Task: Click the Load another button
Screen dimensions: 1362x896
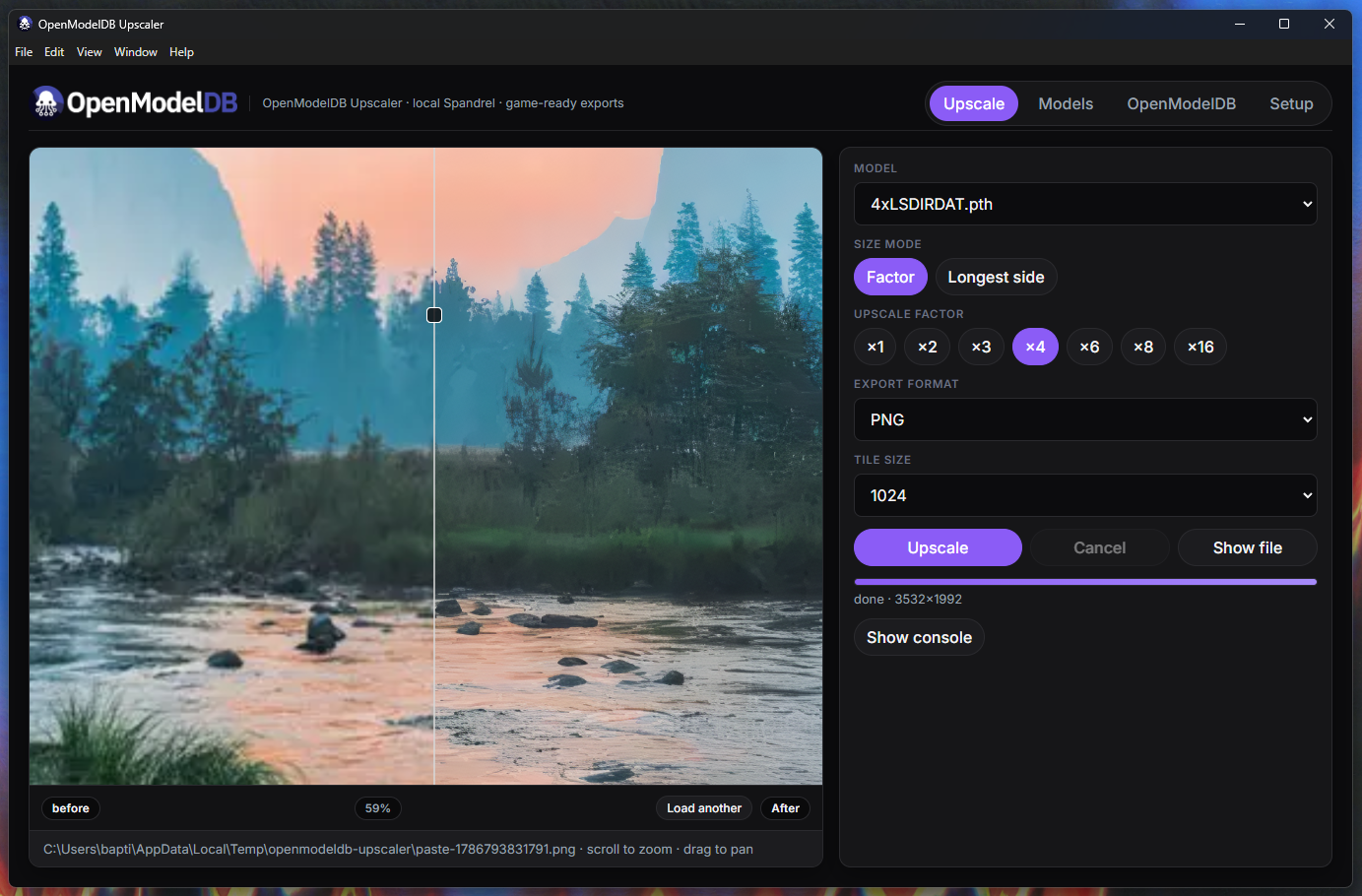Action: (704, 808)
